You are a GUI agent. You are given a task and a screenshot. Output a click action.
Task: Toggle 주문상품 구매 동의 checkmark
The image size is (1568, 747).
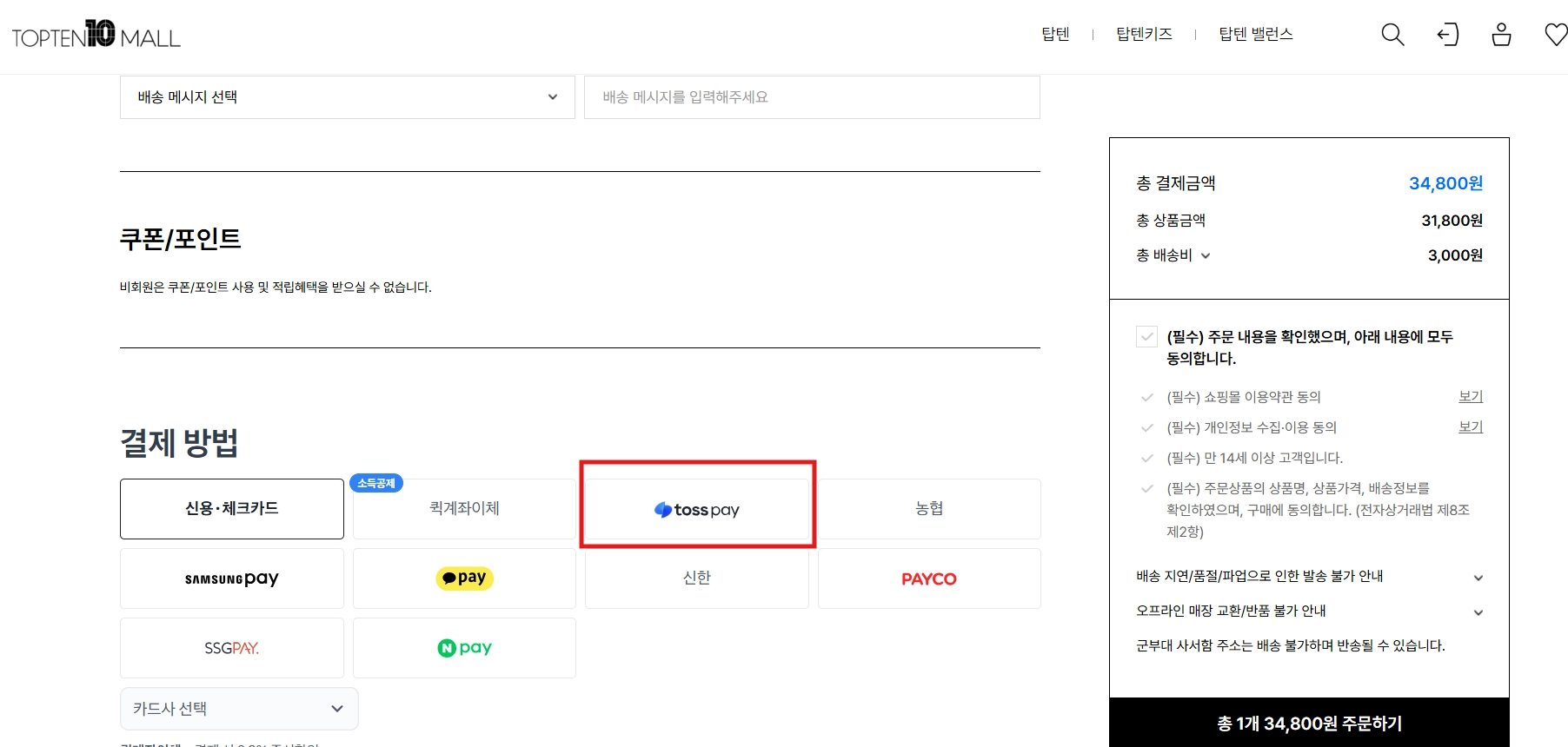point(1146,489)
